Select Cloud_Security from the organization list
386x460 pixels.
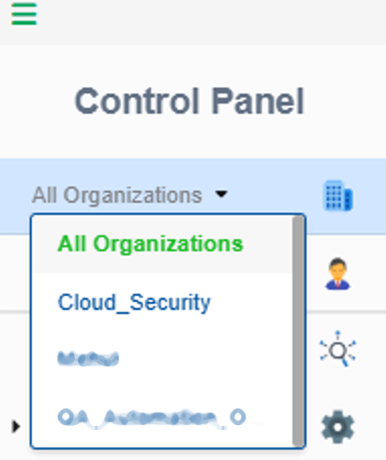coord(134,302)
